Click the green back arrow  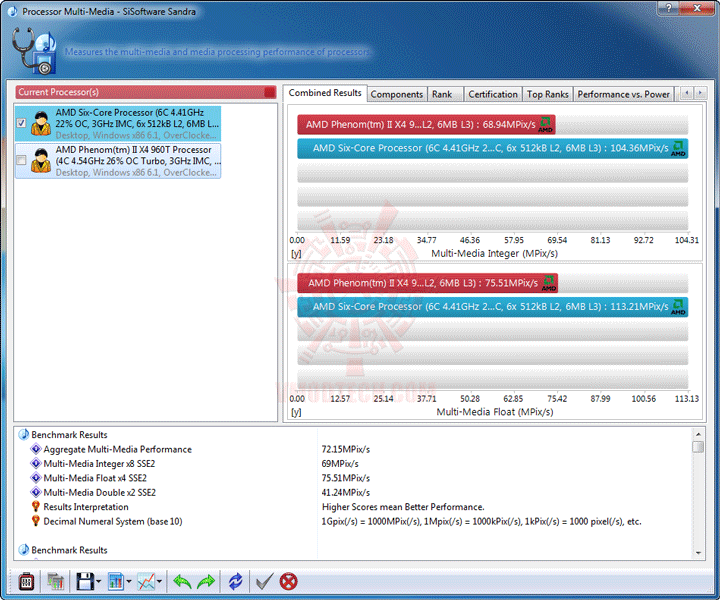pos(182,582)
